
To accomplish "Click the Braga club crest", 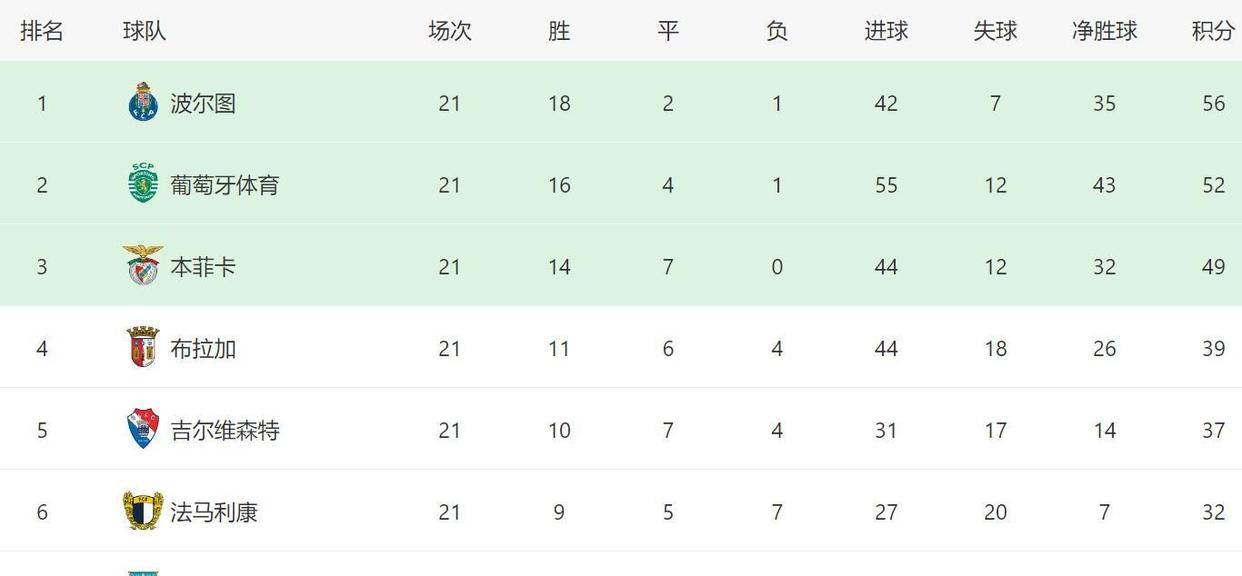I will click(x=143, y=348).
